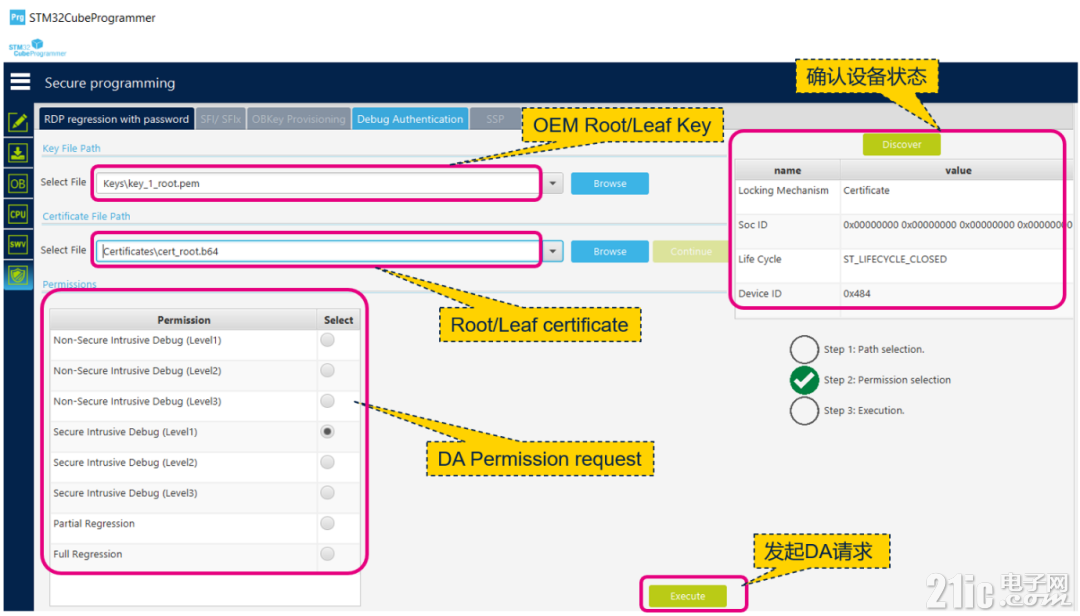Open the CPU sidebar icon
Image resolution: width=1080 pixels, height=616 pixels.
(18, 214)
